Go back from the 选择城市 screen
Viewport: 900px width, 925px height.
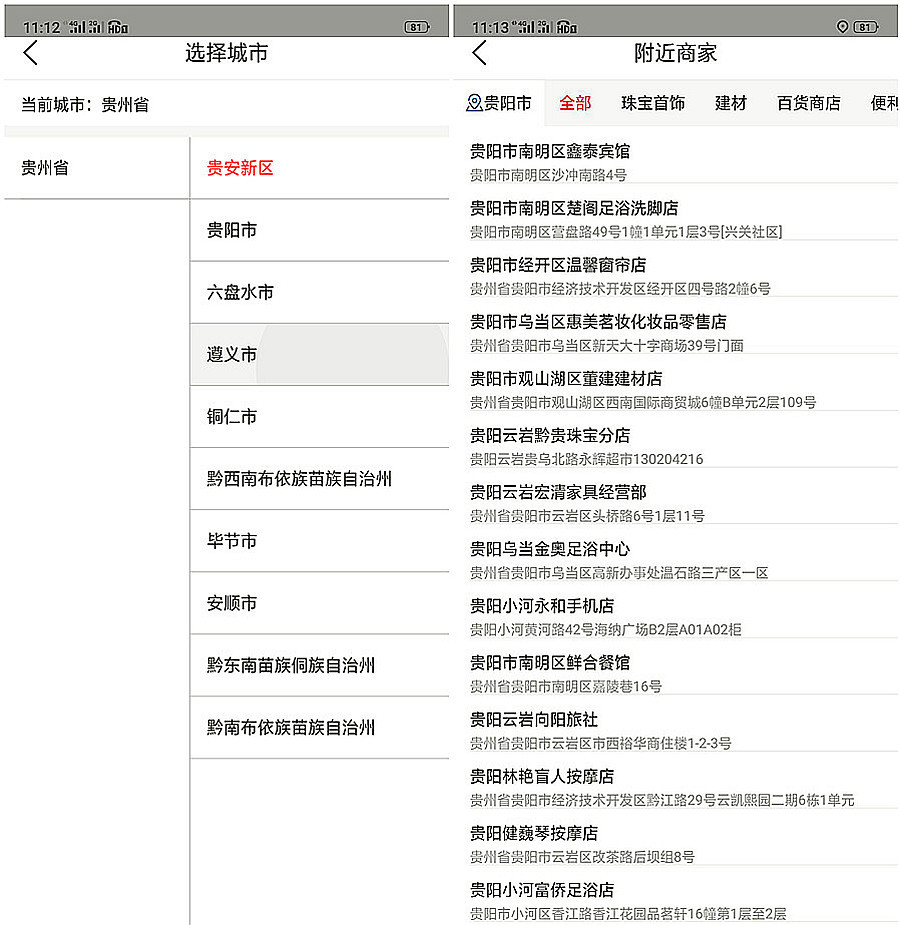(31, 53)
